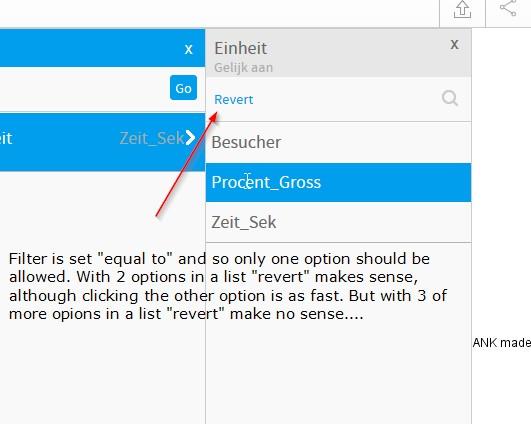Viewport: 531px width, 424px height.
Task: Click empty row area right of Besucher
Action: 376,142
